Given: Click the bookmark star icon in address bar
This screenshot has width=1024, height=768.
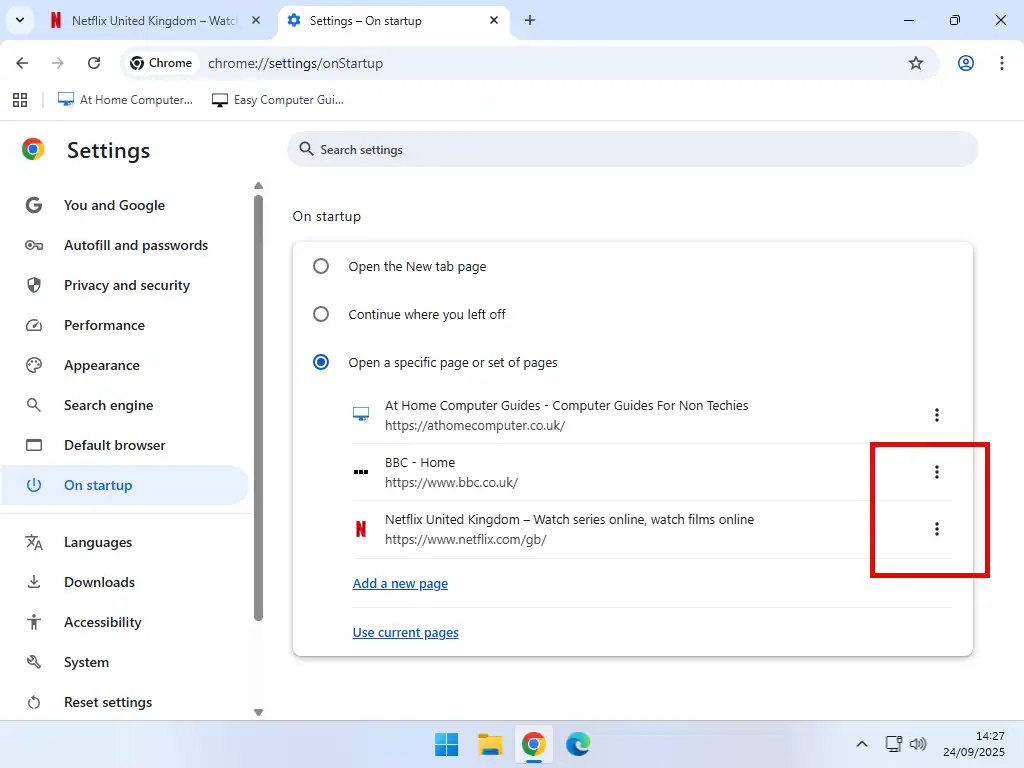Looking at the screenshot, I should tap(915, 63).
